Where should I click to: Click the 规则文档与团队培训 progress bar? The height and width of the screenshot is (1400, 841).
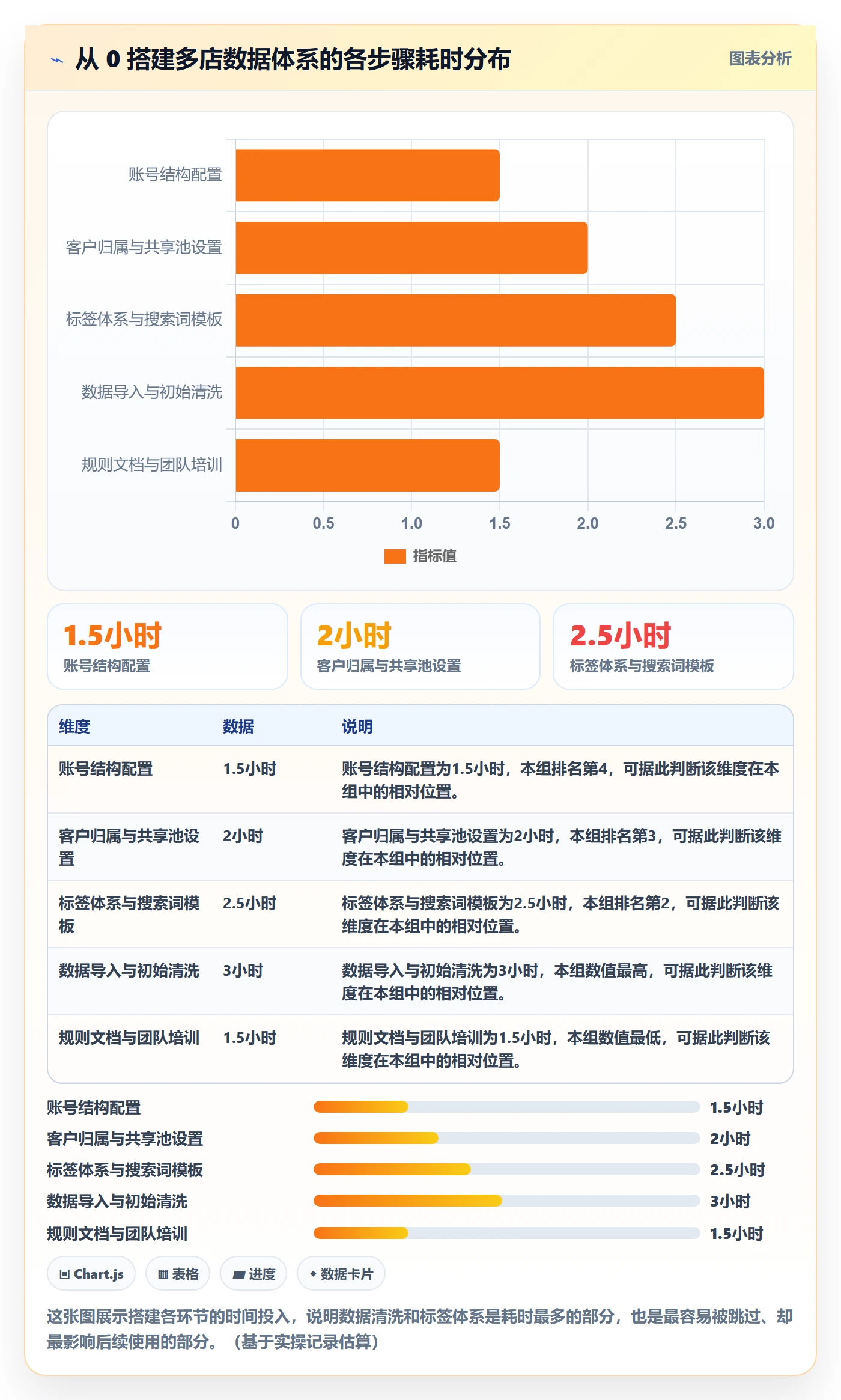pyautogui.click(x=506, y=1233)
